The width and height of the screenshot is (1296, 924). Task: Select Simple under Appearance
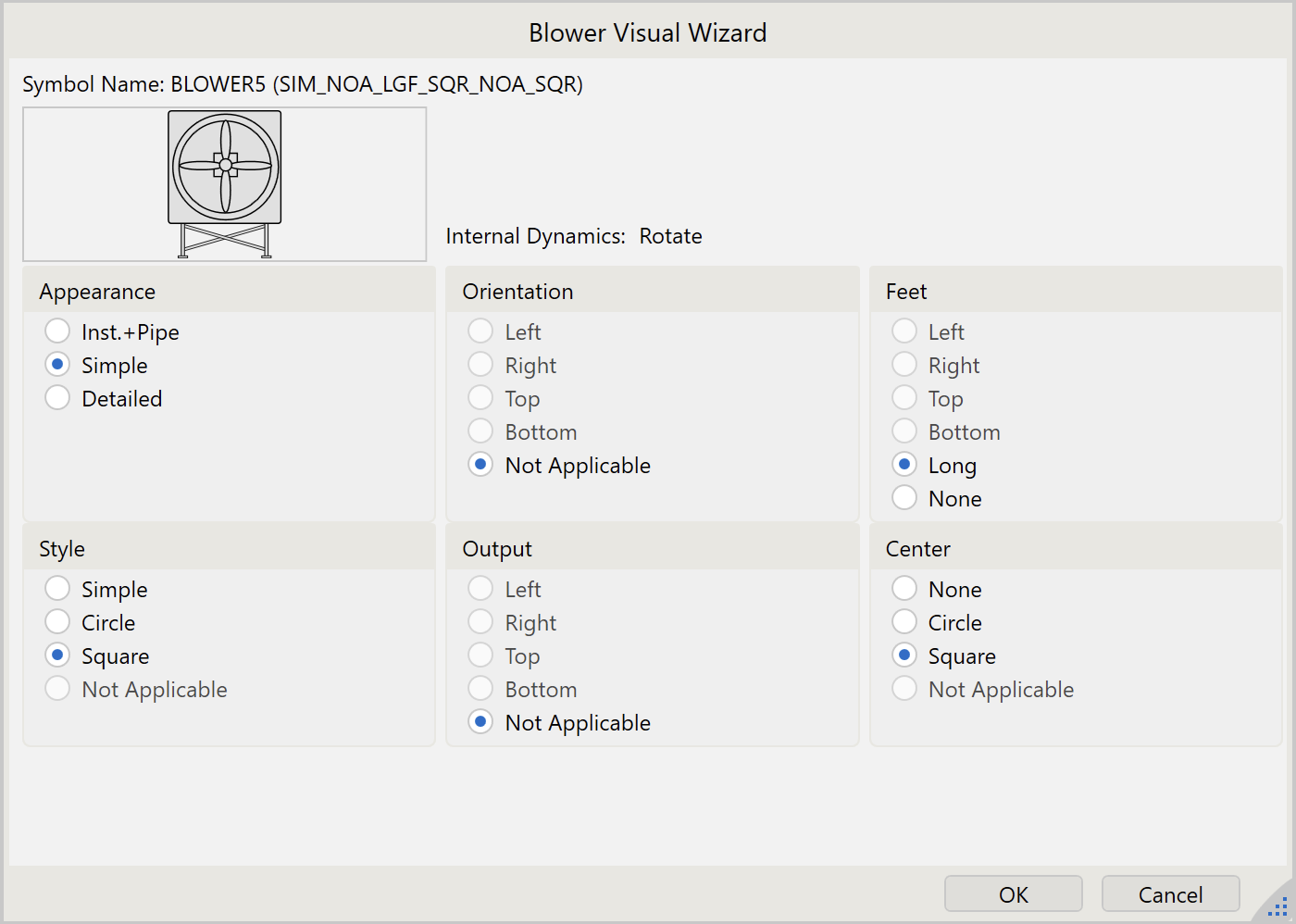(57, 365)
